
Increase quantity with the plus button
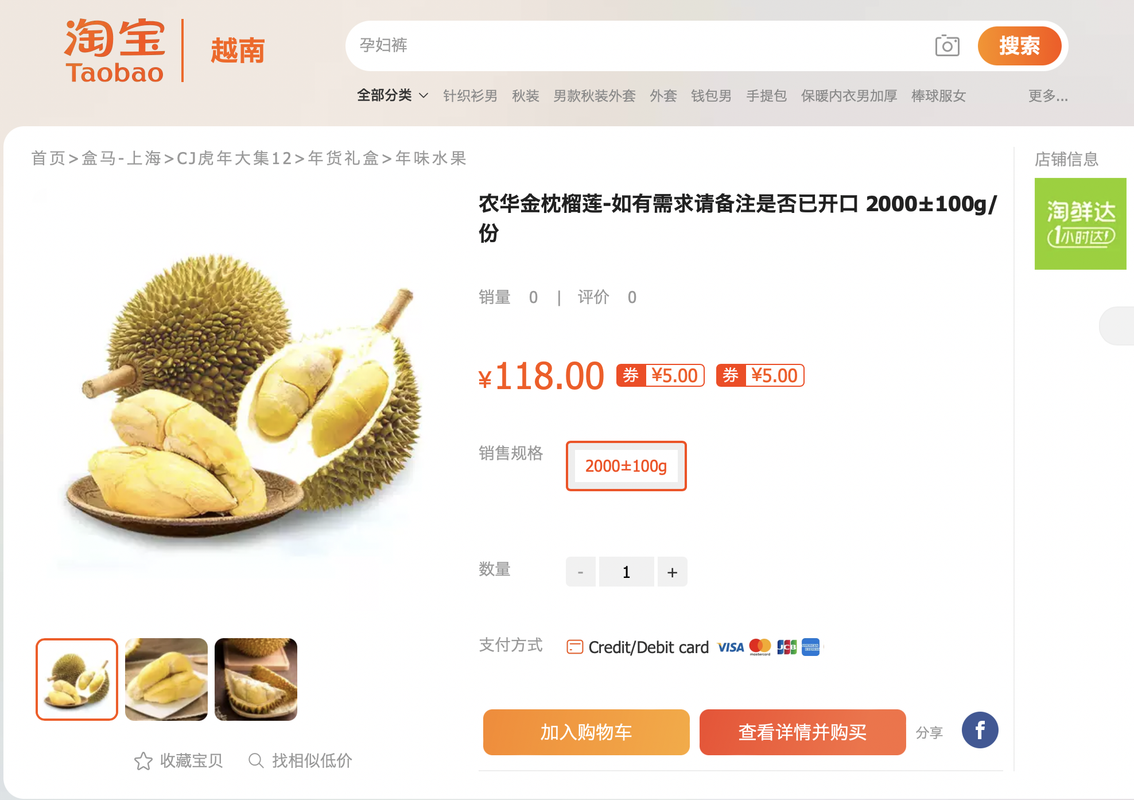tap(672, 572)
